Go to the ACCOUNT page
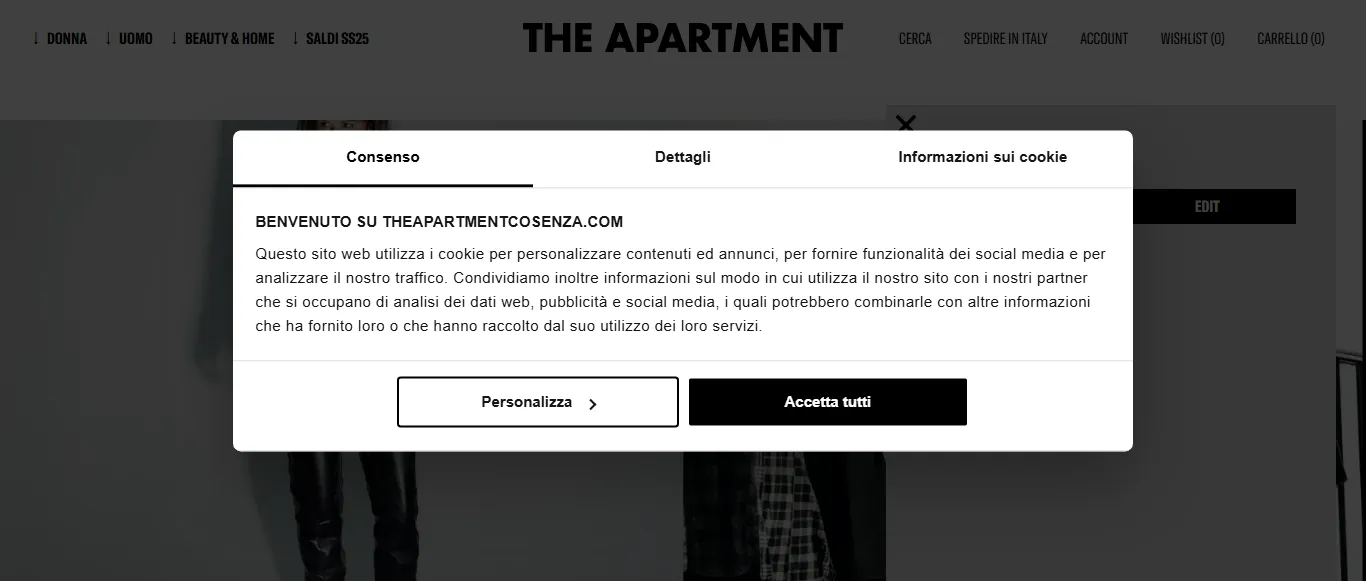 (1103, 38)
